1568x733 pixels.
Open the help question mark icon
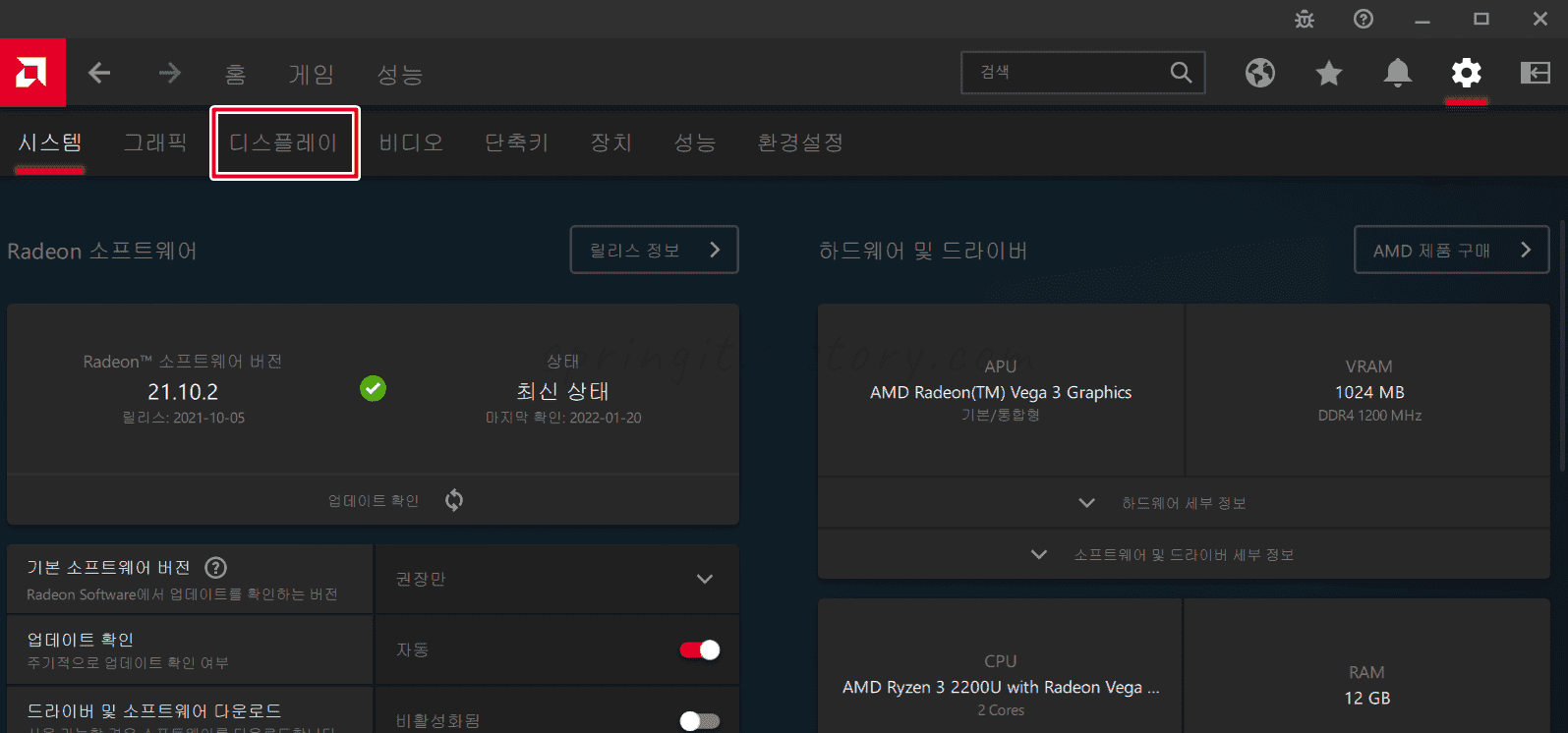coord(1364,19)
